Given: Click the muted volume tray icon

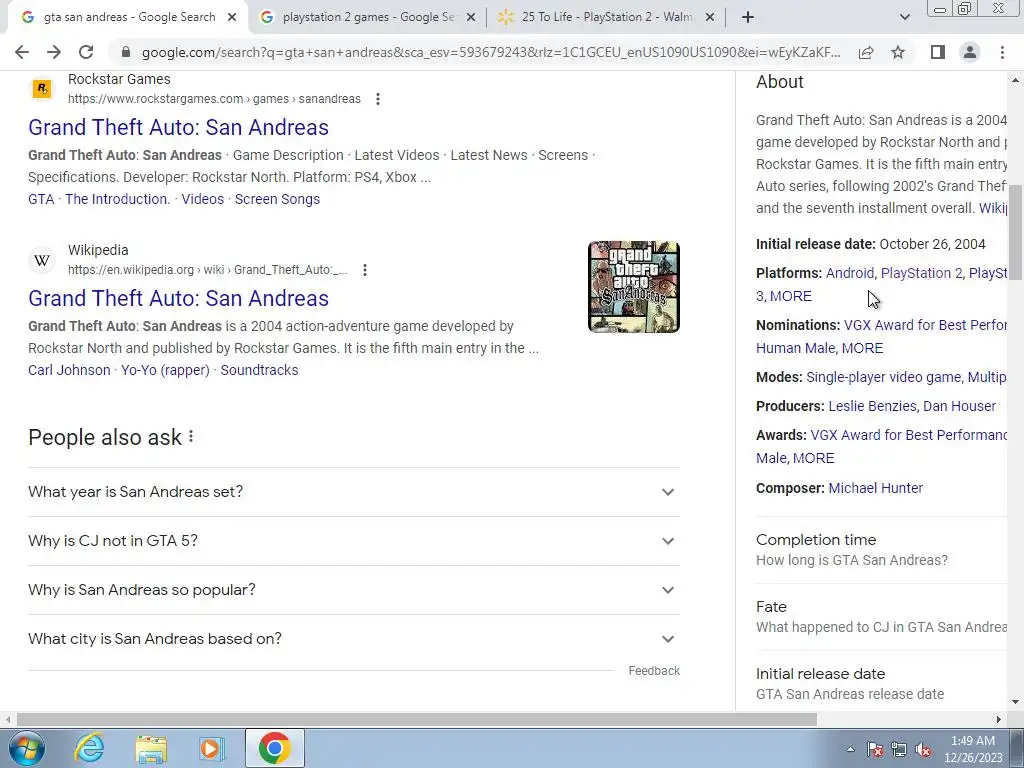Looking at the screenshot, I should click(x=923, y=750).
